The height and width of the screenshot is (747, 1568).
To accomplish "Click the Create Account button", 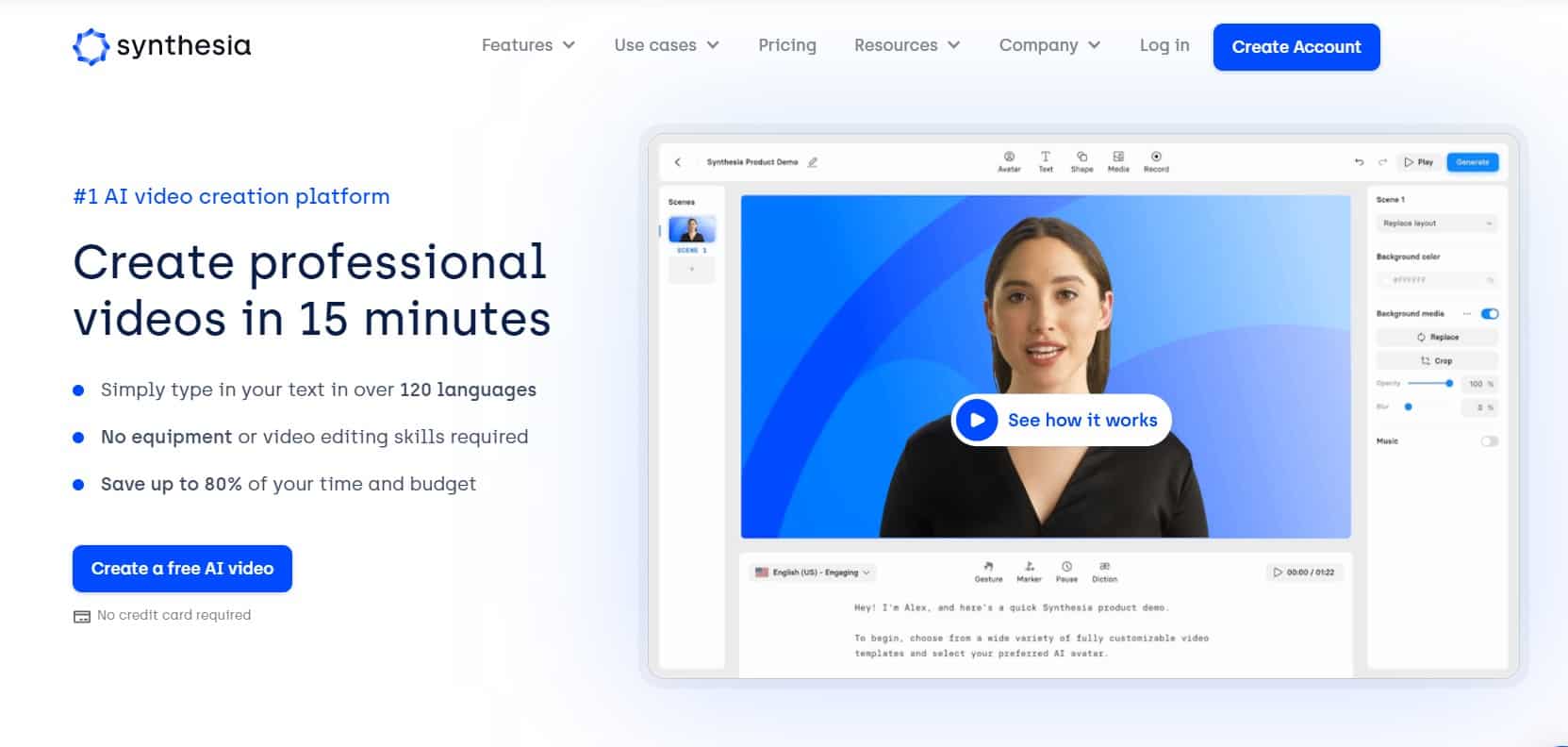I will pos(1296,47).
